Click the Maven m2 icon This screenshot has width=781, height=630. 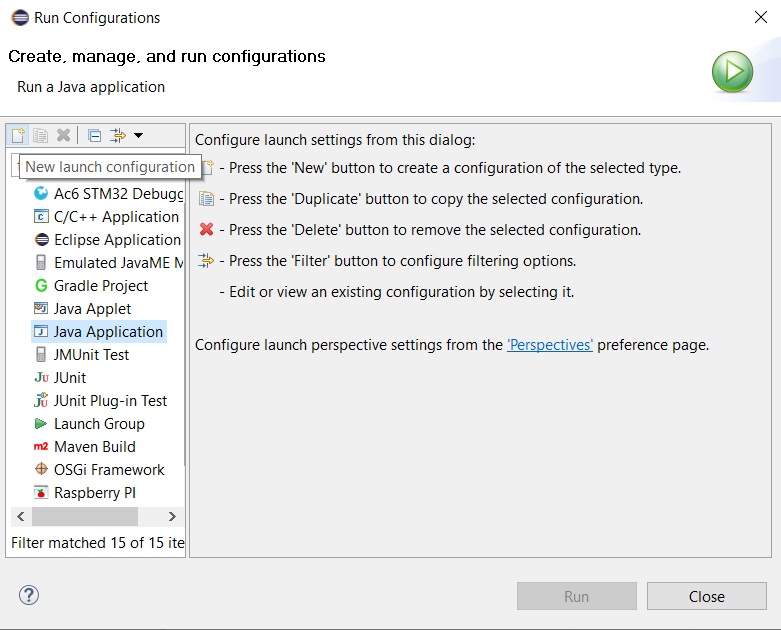point(41,446)
